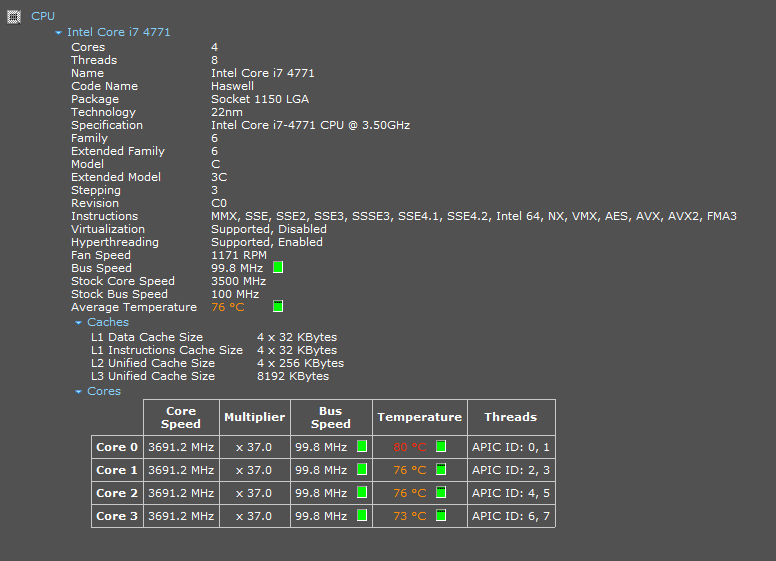This screenshot has height=561, width=776.
Task: Click the Temperature column header
Action: click(419, 417)
